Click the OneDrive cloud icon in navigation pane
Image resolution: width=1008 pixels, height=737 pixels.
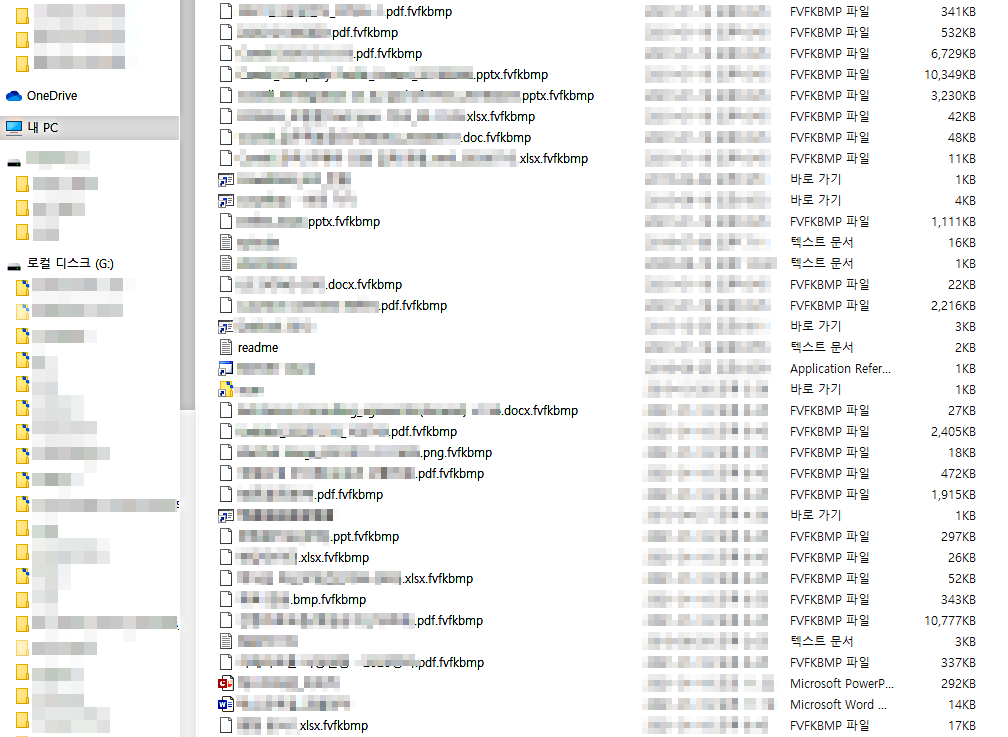[14, 96]
